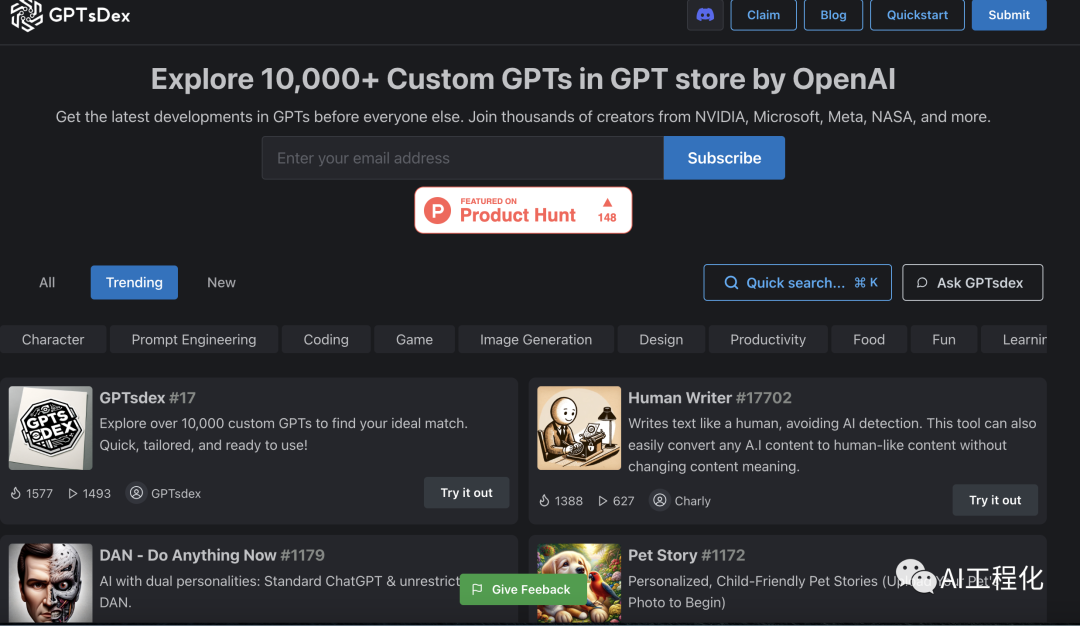
Task: Select the All tab
Action: click(x=47, y=282)
